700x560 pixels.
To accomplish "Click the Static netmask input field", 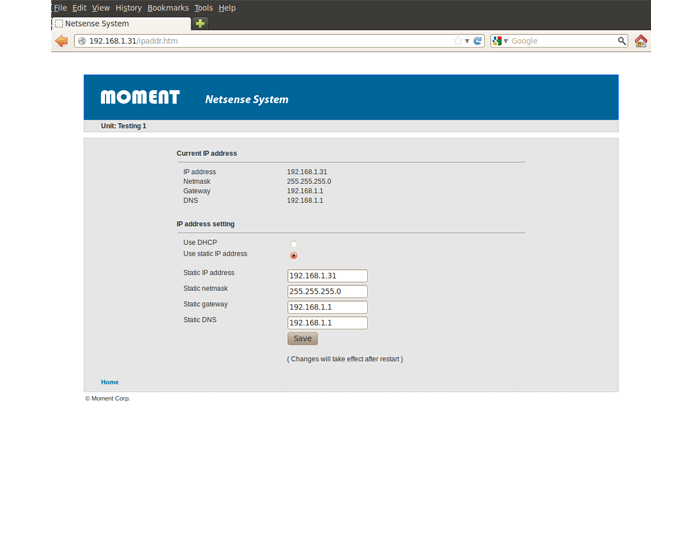I will (x=327, y=292).
